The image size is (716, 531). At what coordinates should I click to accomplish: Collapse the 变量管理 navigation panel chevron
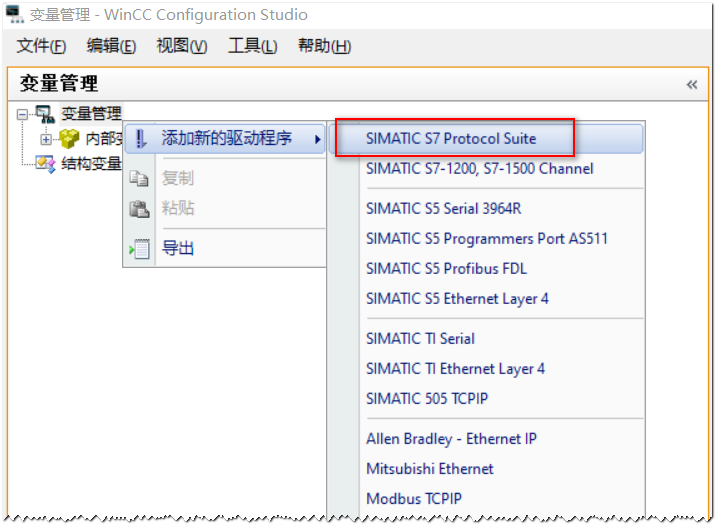point(692,84)
